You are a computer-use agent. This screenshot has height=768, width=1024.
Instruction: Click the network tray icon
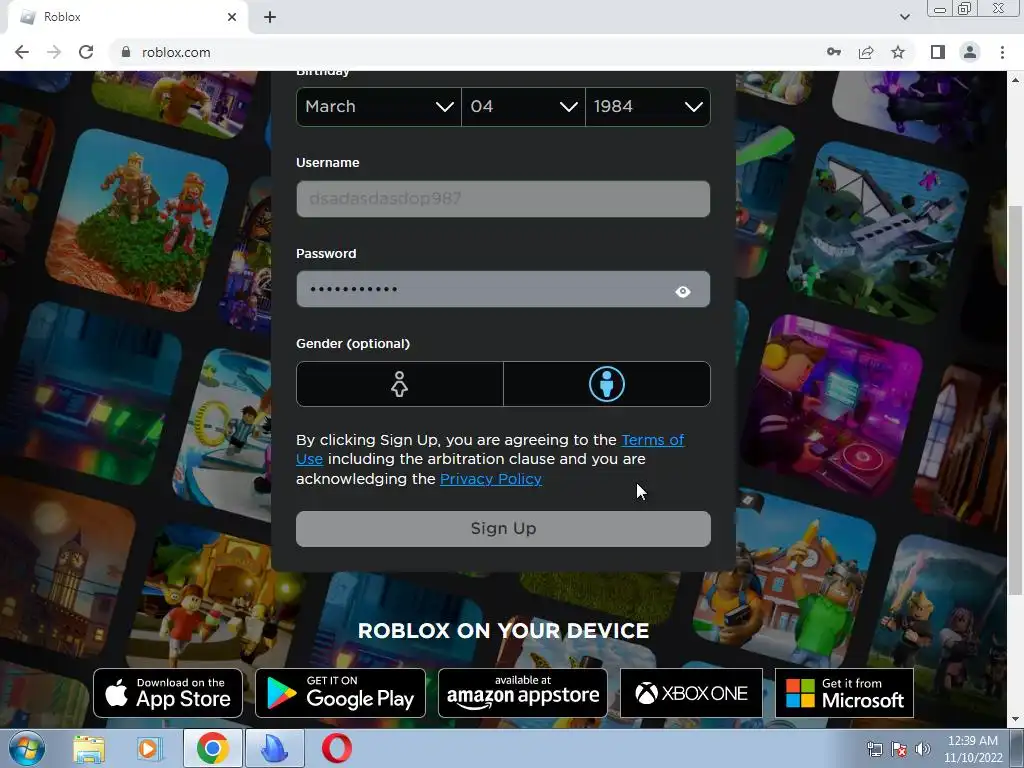click(874, 750)
